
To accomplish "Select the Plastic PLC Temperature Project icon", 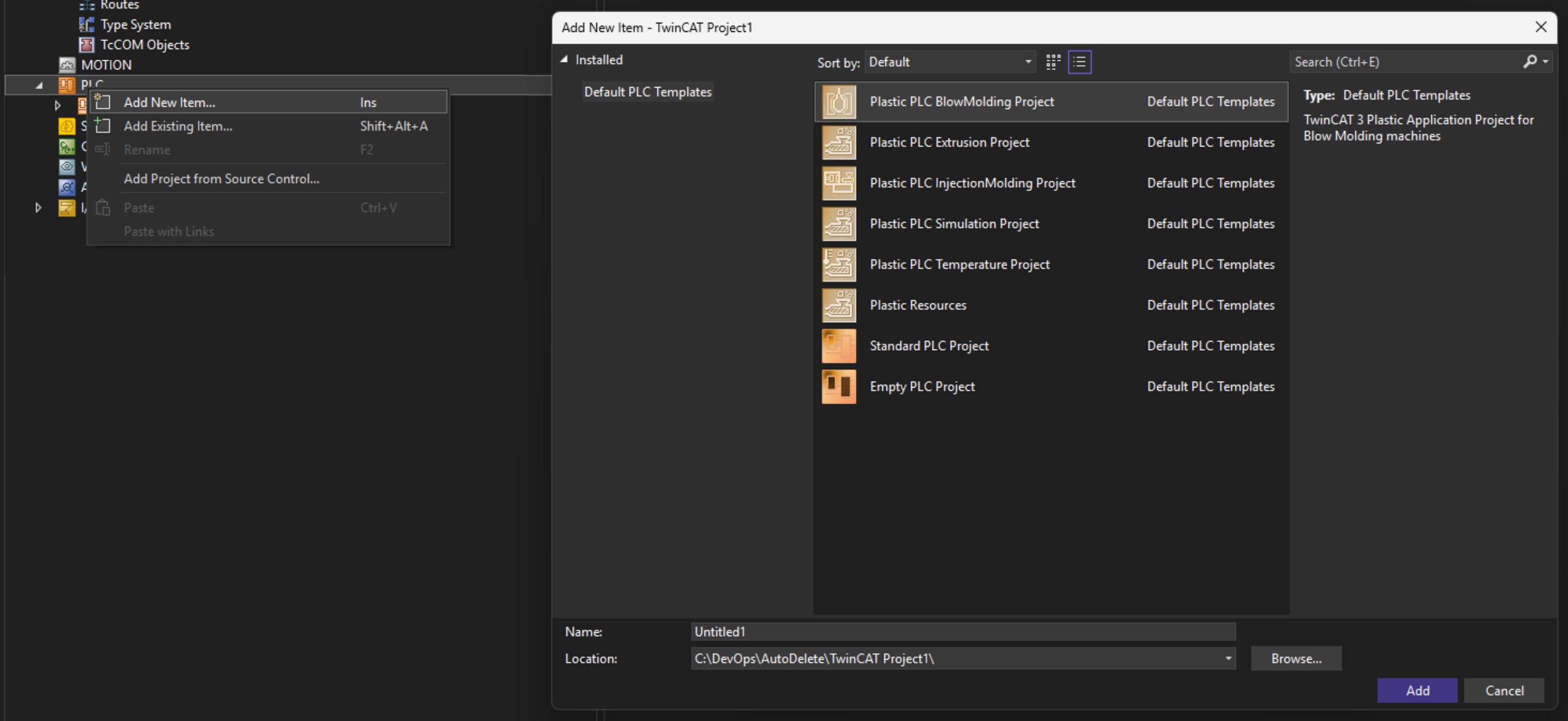I will (x=839, y=265).
